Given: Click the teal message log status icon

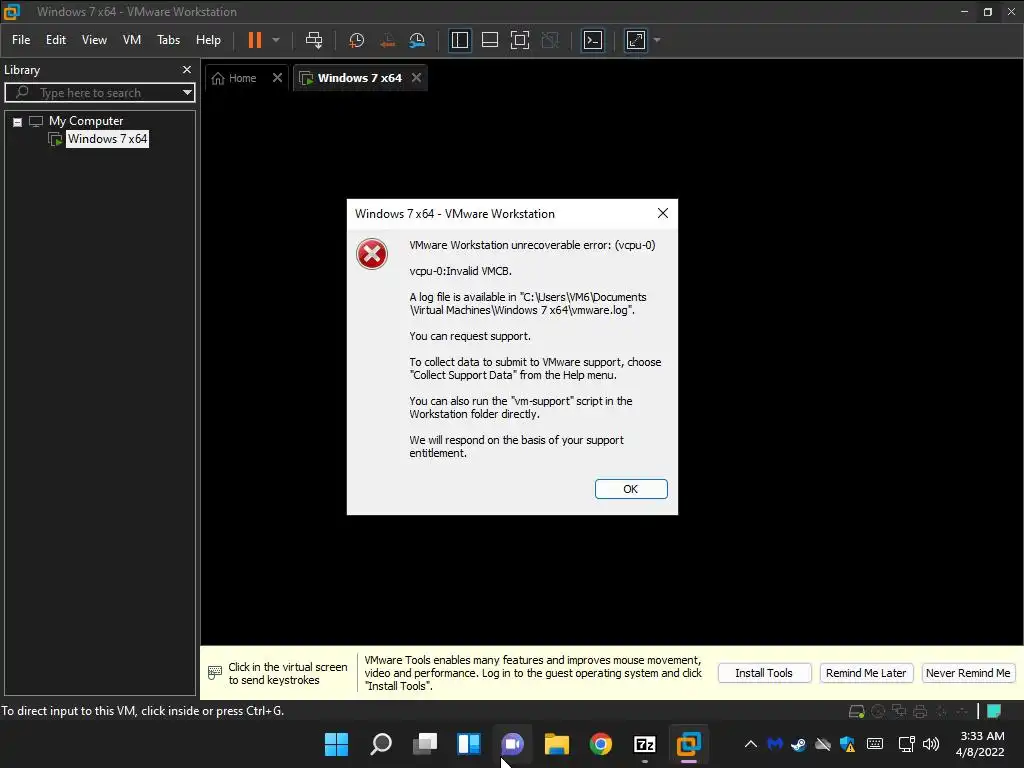Looking at the screenshot, I should [x=995, y=711].
